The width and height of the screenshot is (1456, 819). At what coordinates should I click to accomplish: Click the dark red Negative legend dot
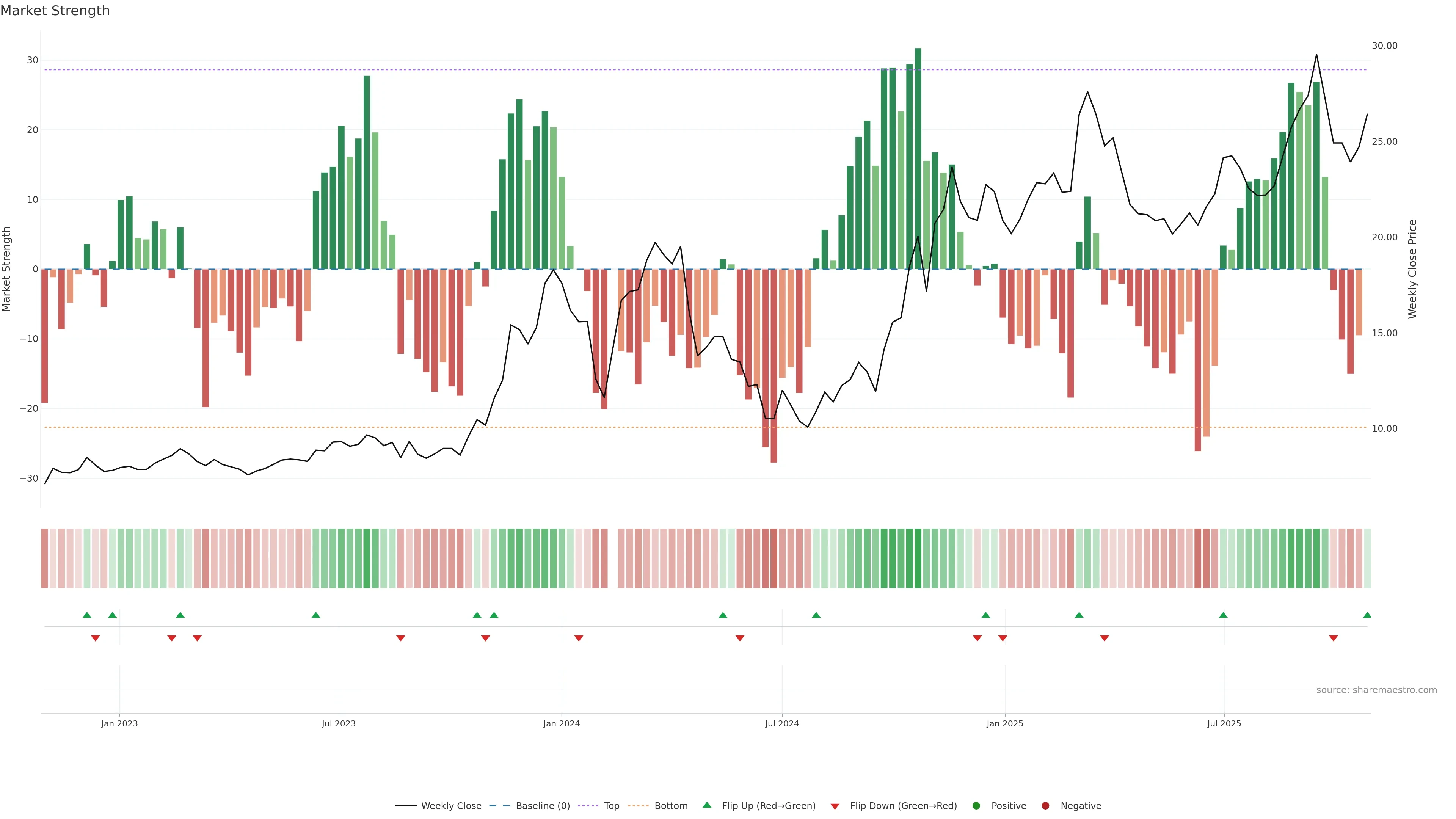tap(1045, 806)
